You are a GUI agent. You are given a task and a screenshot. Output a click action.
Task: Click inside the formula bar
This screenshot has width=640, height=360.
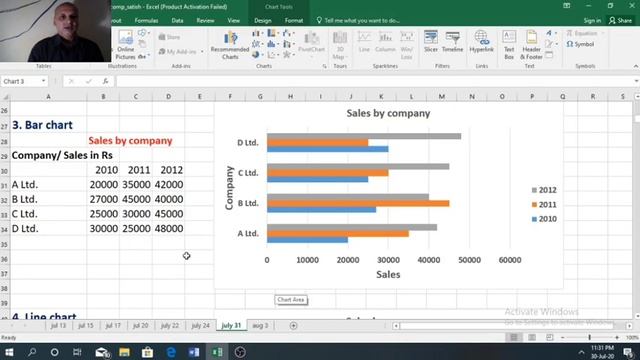[374, 81]
